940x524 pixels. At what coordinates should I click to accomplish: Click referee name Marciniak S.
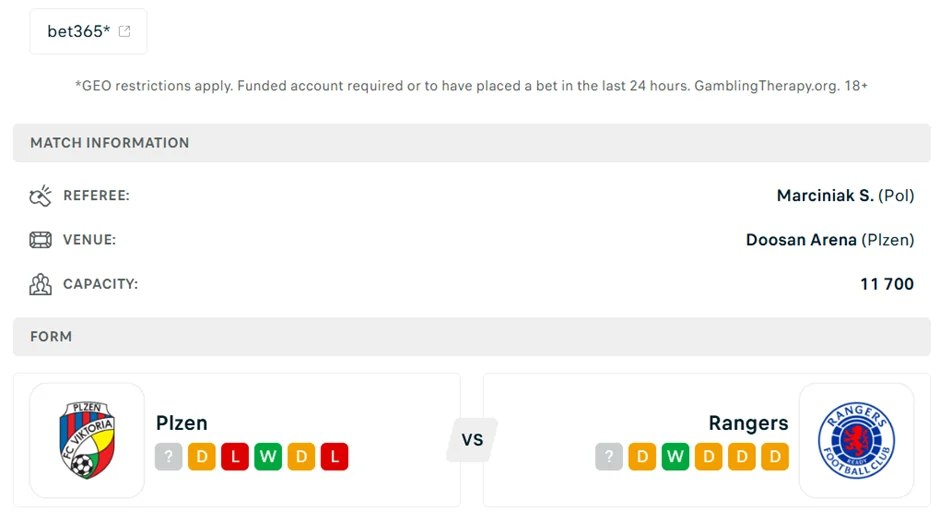tap(824, 196)
